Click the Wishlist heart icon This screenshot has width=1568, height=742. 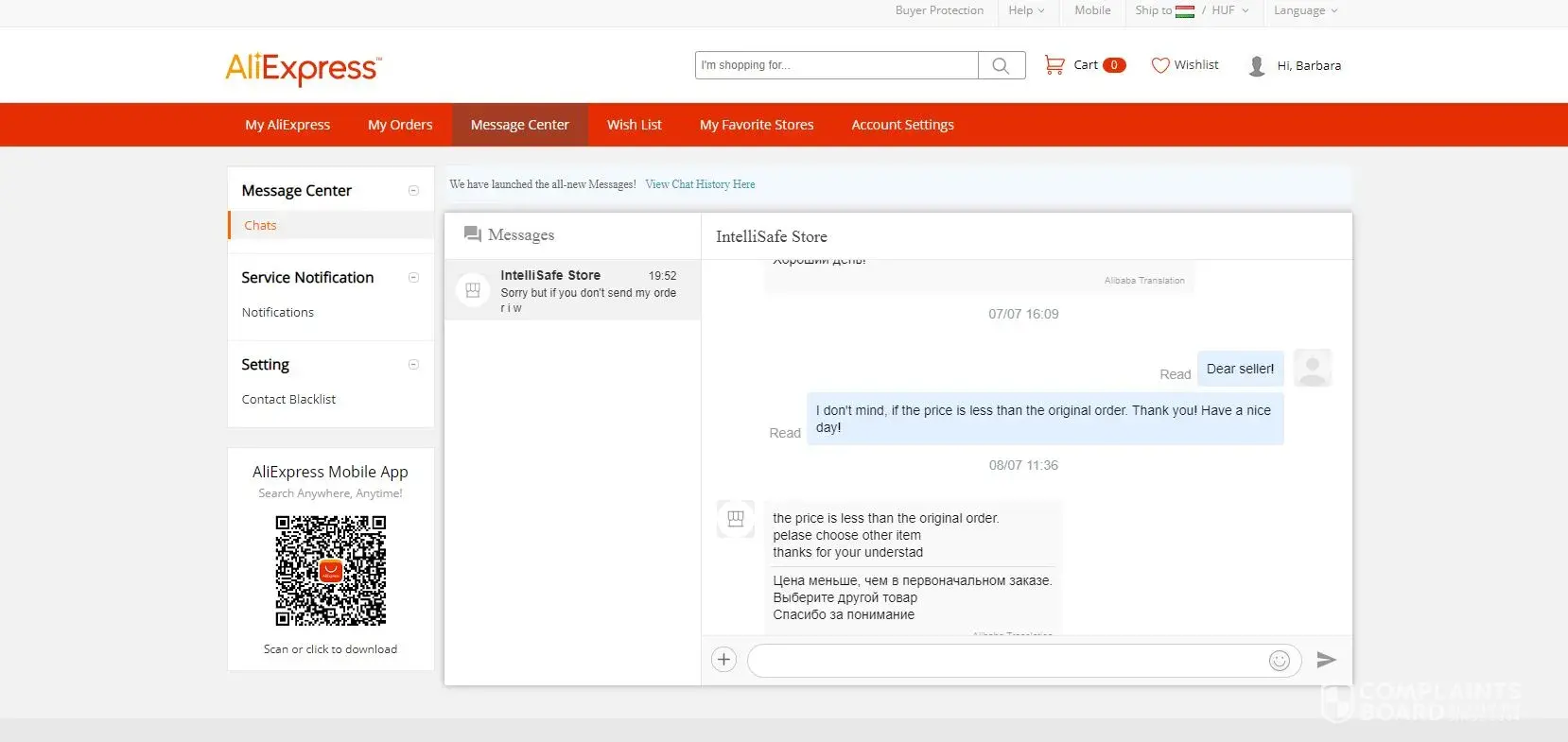click(x=1160, y=65)
